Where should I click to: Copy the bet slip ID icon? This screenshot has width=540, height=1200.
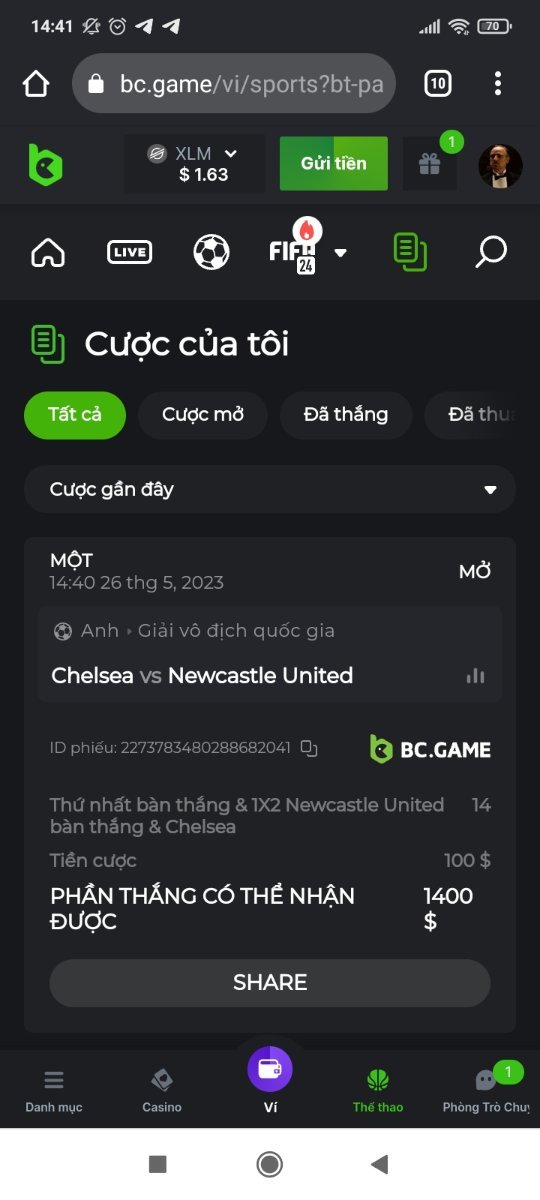(309, 747)
